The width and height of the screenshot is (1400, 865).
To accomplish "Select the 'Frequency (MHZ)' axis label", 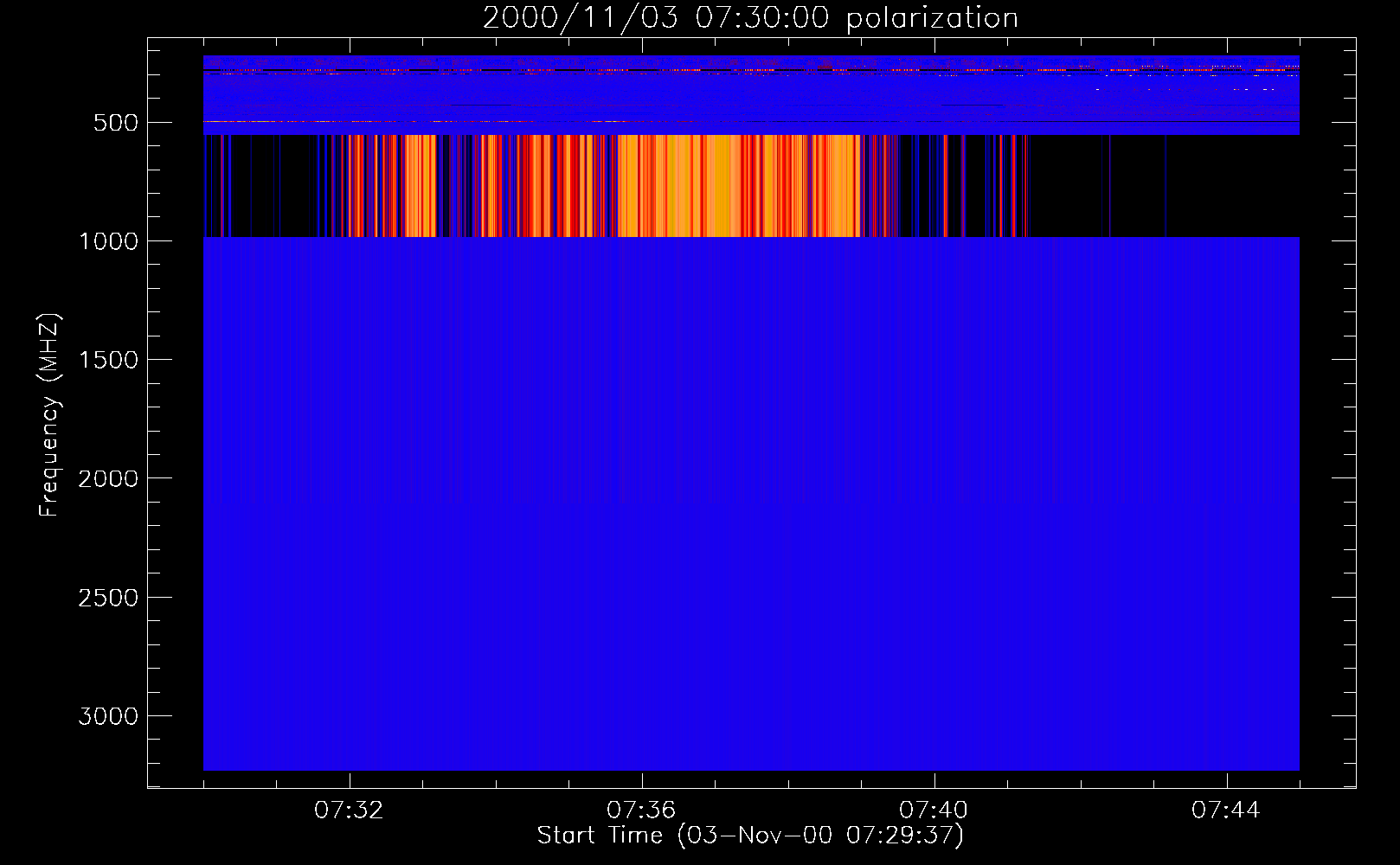I will pos(49,415).
